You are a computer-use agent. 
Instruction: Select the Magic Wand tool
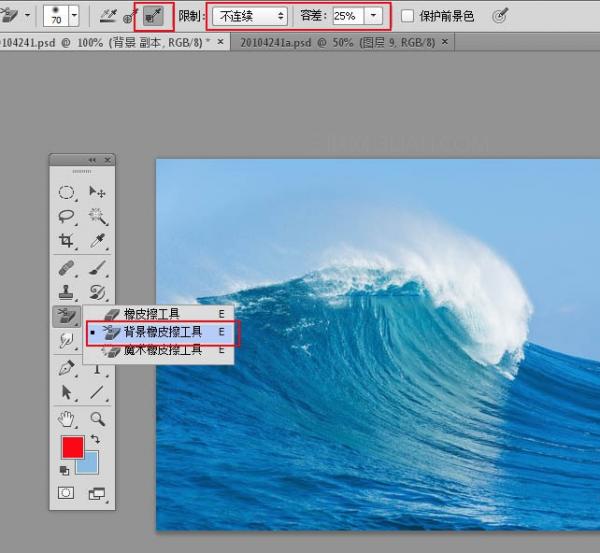click(x=98, y=216)
